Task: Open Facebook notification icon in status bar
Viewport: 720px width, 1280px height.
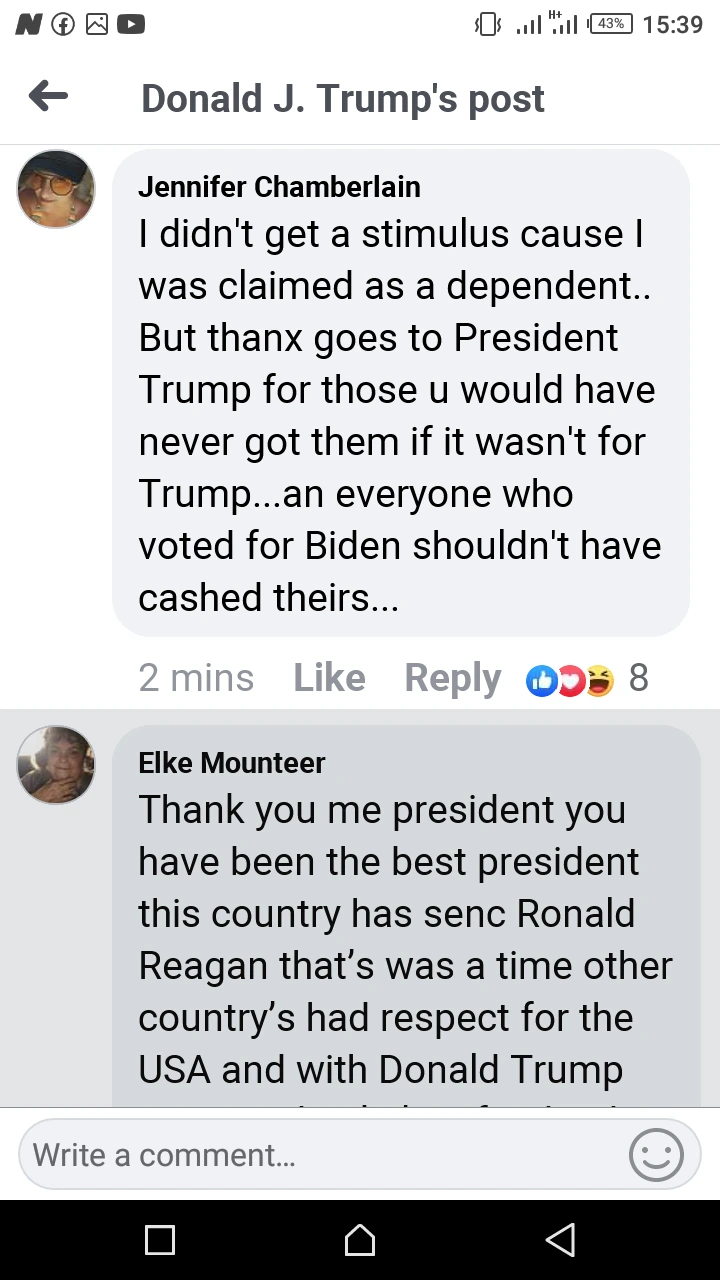Action: coord(63,24)
